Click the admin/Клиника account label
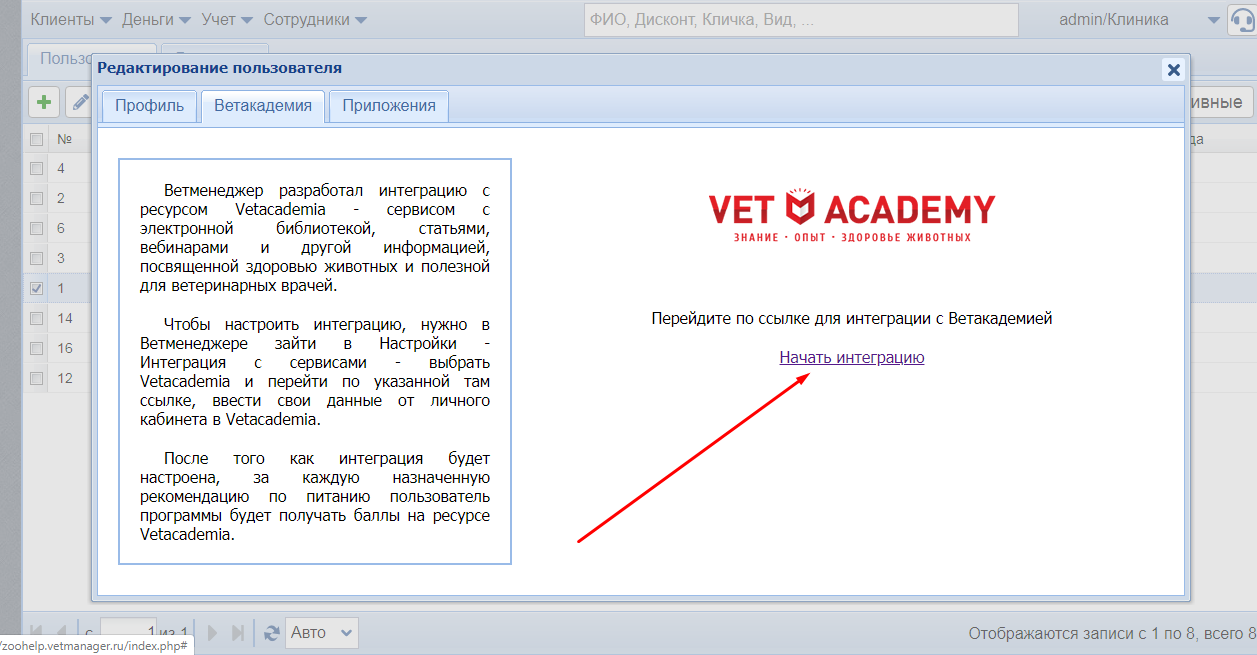This screenshot has width=1257, height=655. pyautogui.click(x=1116, y=20)
